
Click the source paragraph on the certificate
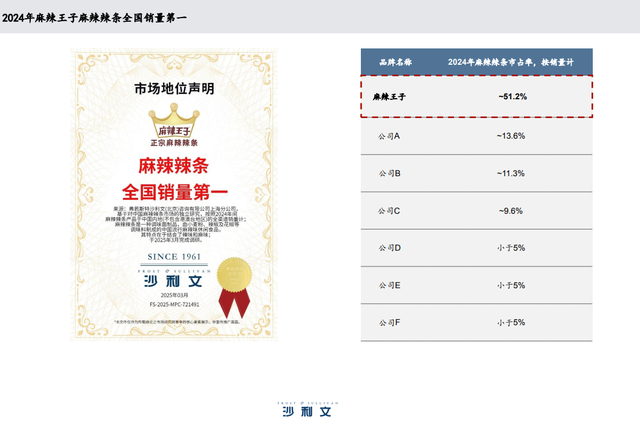point(176,225)
